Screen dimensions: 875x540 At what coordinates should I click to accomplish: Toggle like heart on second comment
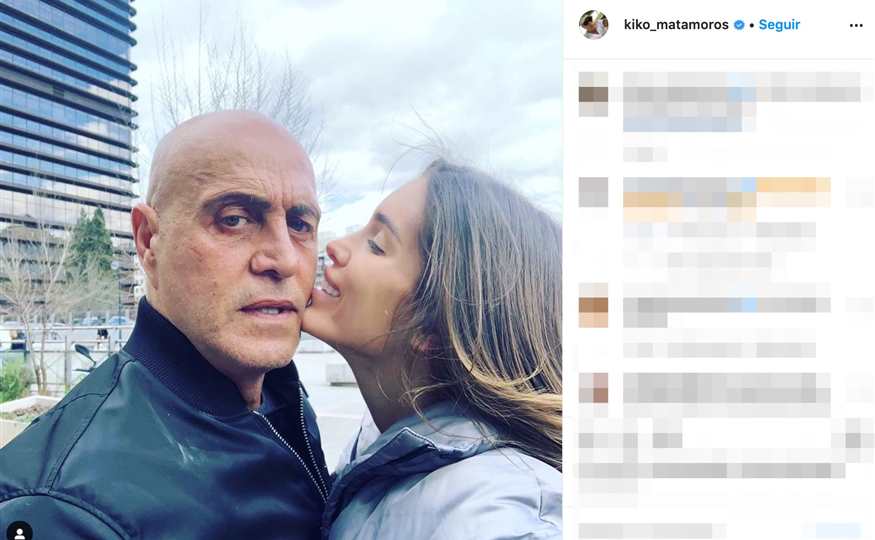point(859,193)
